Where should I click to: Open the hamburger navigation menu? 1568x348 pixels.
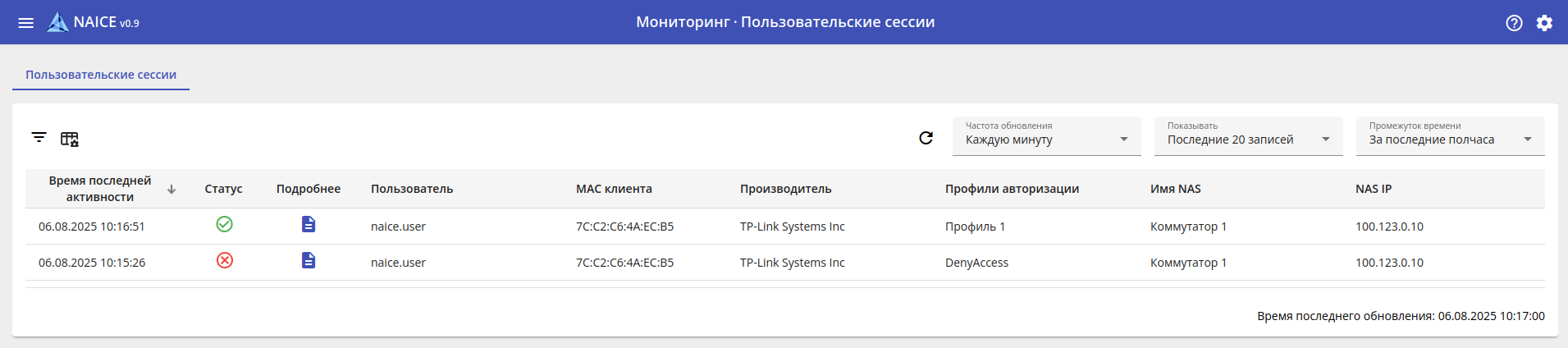[26, 22]
